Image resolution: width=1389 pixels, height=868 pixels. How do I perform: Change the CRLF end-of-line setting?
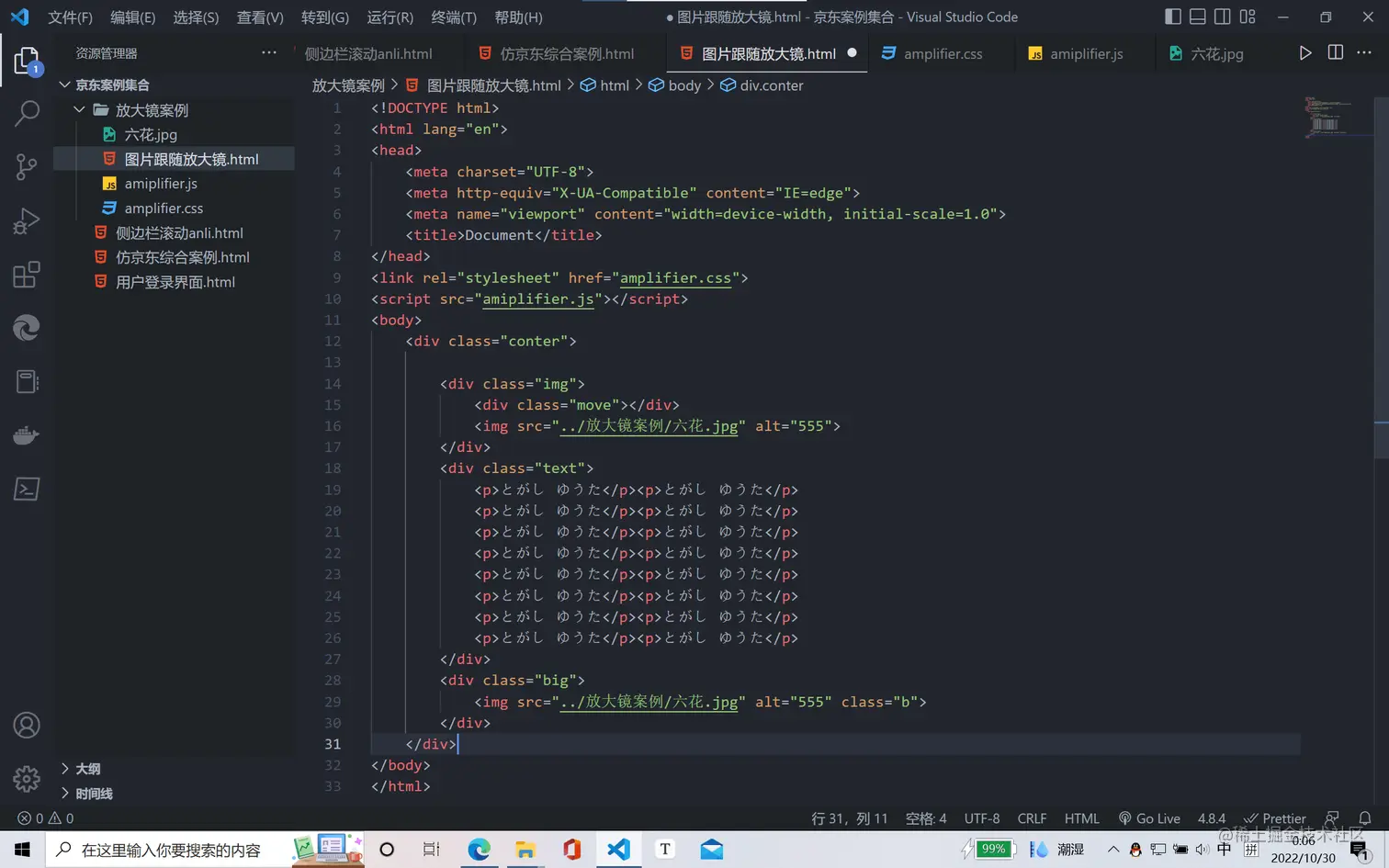(x=1032, y=818)
